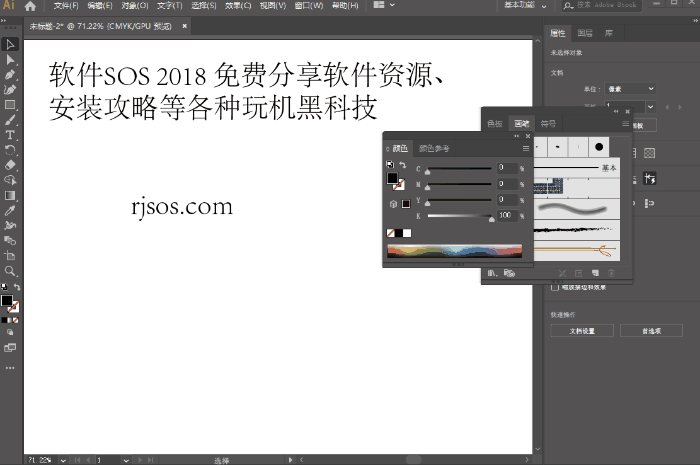Toggle snap to point icon in Properties
Viewport: 700px width, 465px height.
(x=650, y=203)
